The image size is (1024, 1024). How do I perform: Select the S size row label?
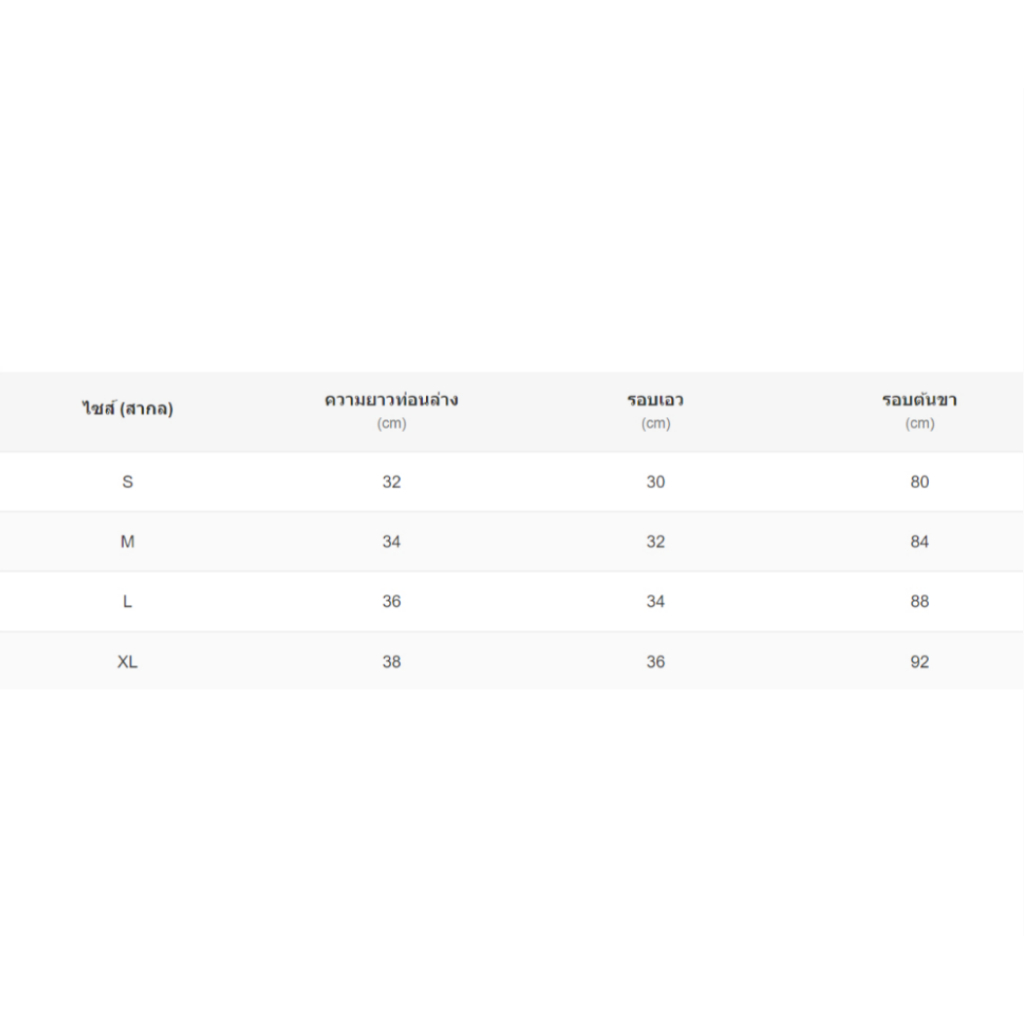click(127, 482)
